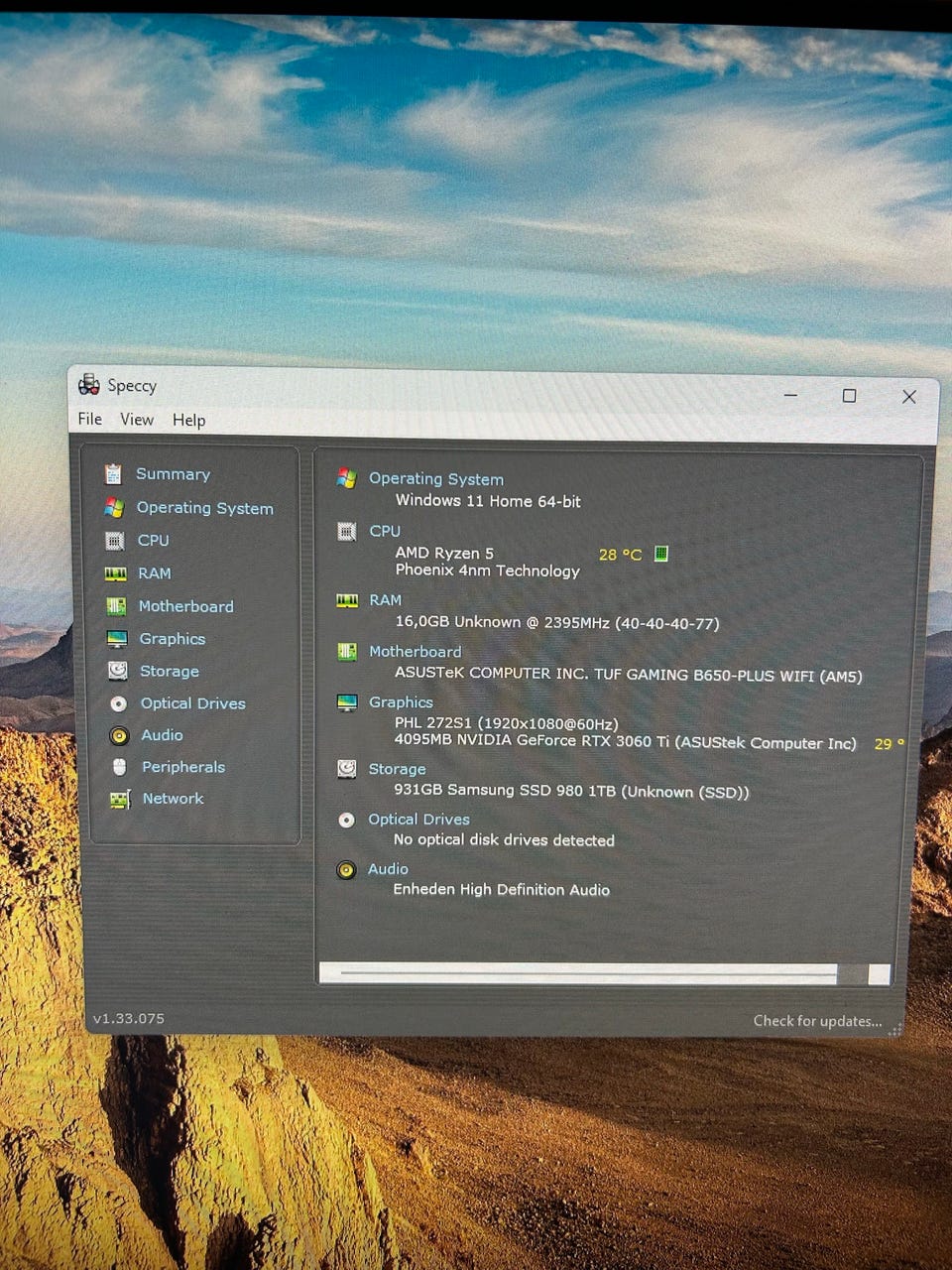This screenshot has width=952, height=1270.
Task: Click the Summary clipboard icon in sidebar
Action: coord(113,474)
